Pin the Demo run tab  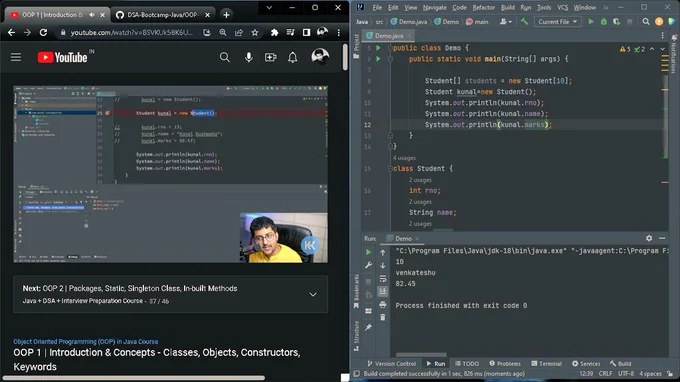(x=368, y=327)
